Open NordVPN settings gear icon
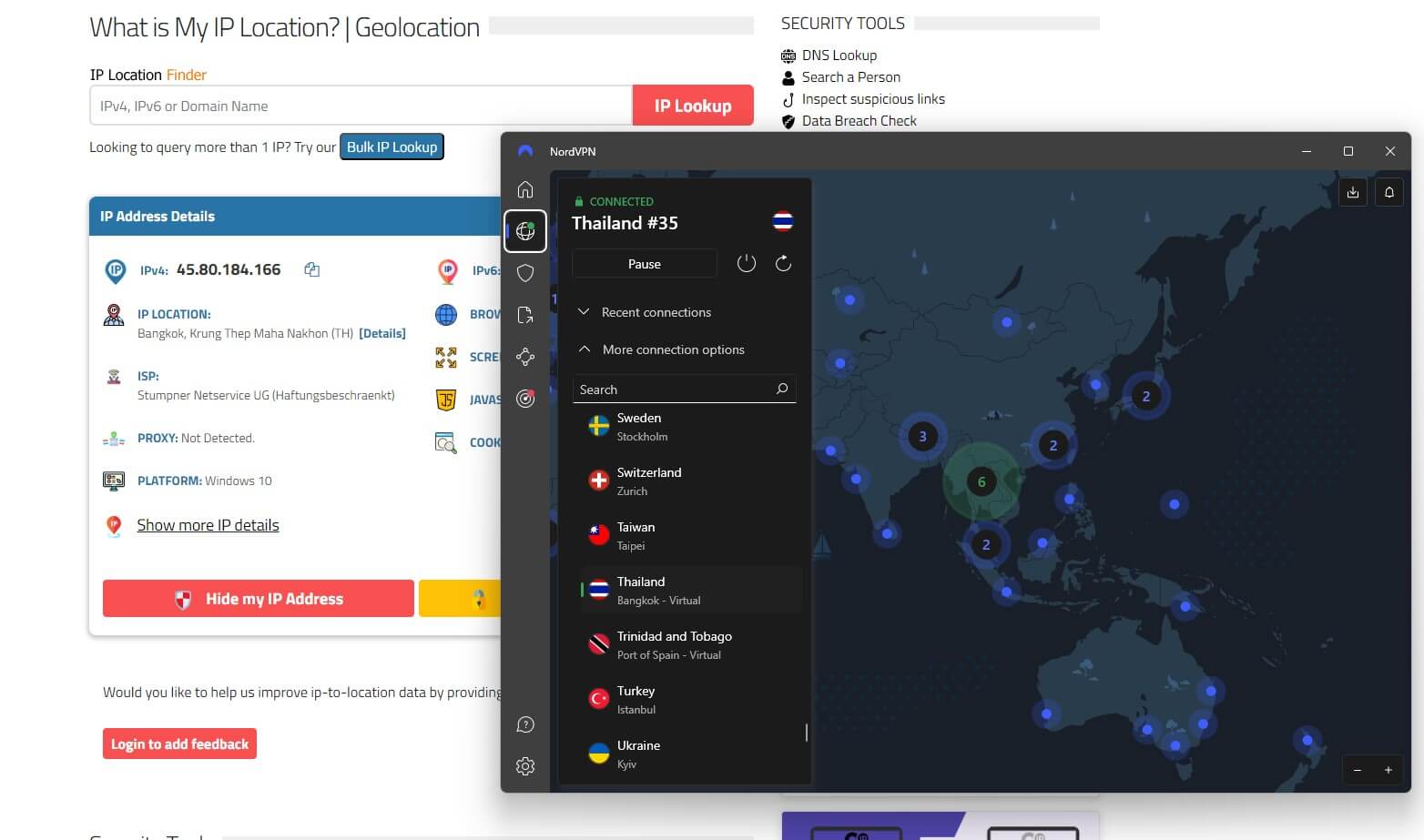This screenshot has width=1424, height=840. [525, 766]
